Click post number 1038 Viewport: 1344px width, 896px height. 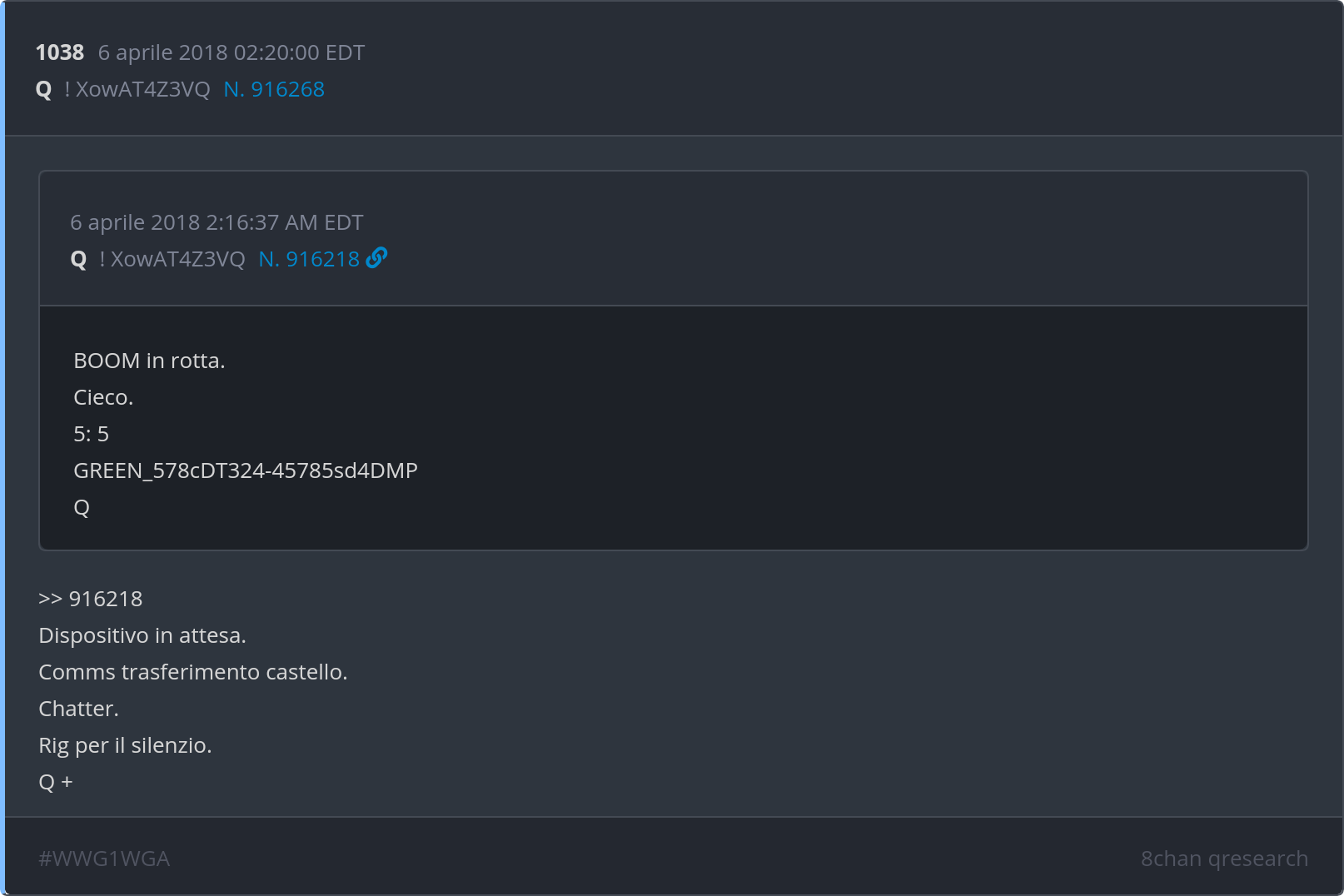click(x=59, y=52)
